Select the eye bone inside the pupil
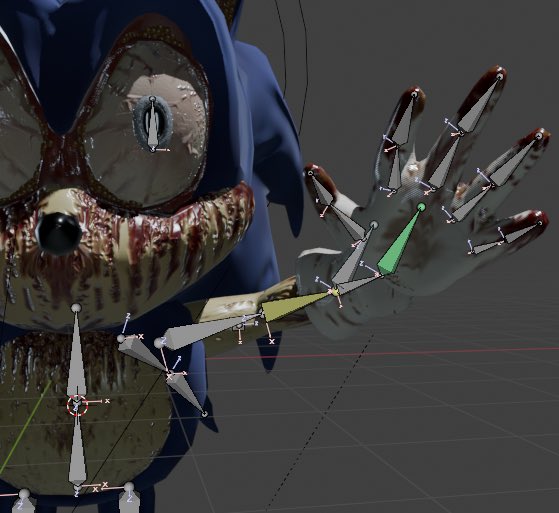 tap(153, 125)
